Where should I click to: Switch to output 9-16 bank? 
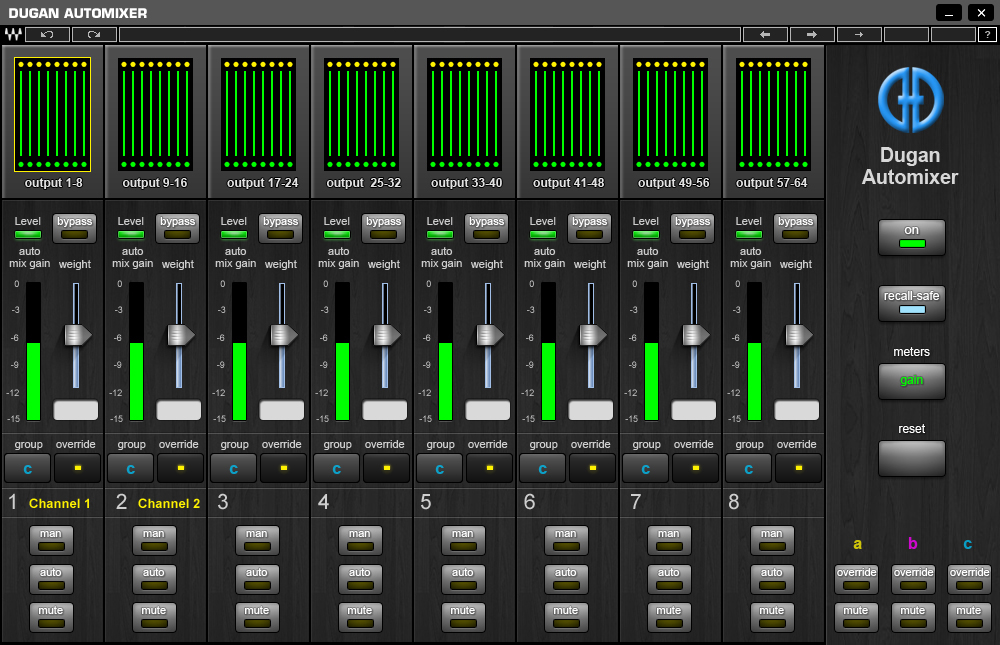[155, 115]
